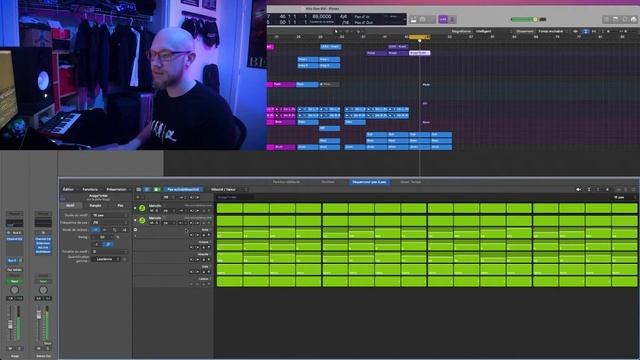Screen dimensions: 640x360
Task: Click top Melodic row instrument icon
Action: pyautogui.click(x=142, y=208)
